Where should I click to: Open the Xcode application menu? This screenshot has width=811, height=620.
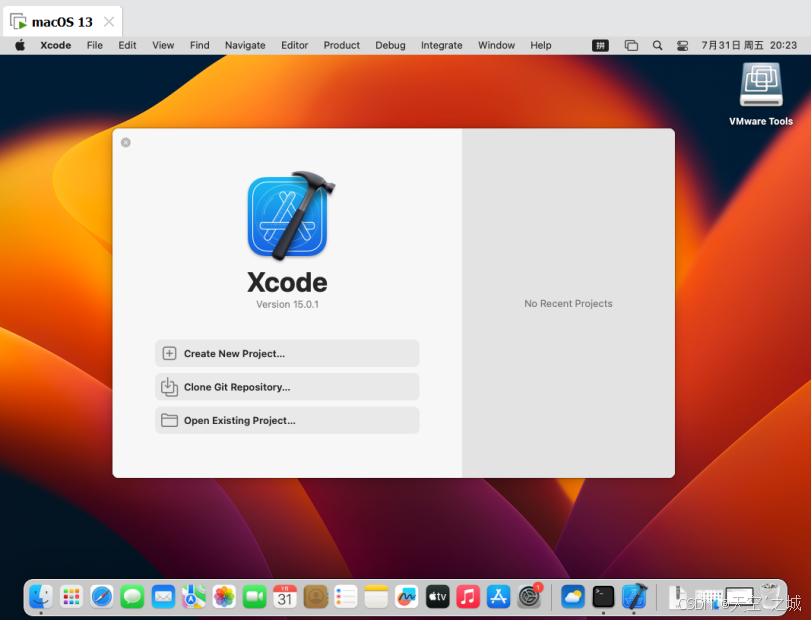coord(55,45)
